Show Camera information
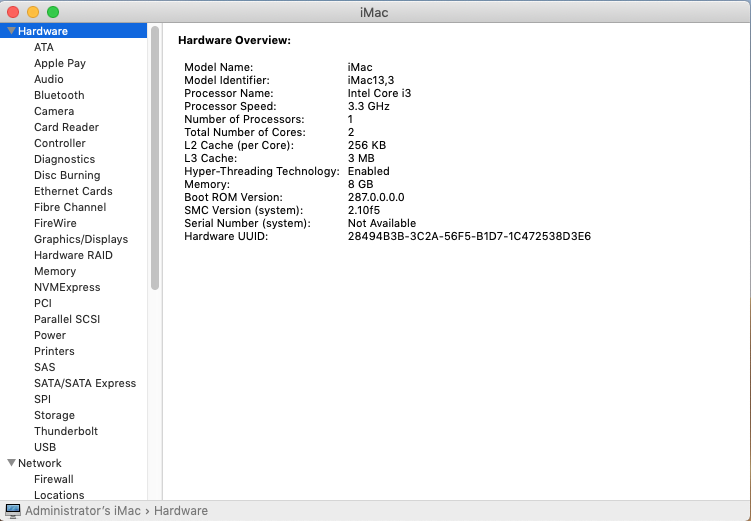This screenshot has width=751, height=521. (54, 111)
